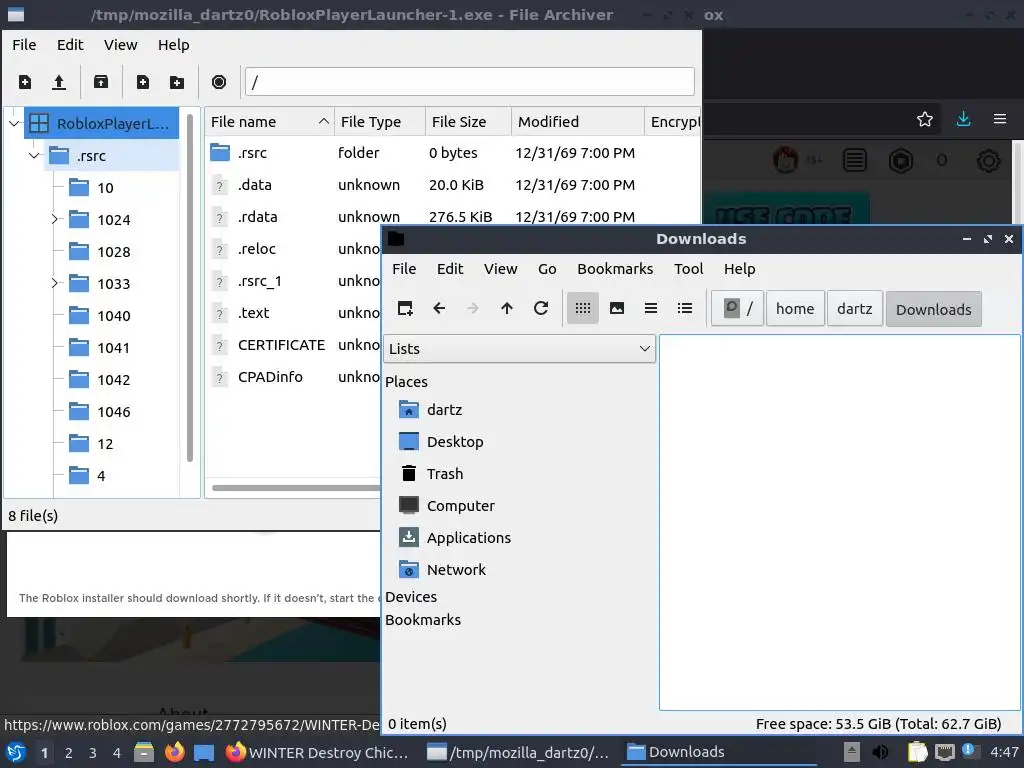Switch Downloads to detailed list view
The image size is (1024, 768).
(x=684, y=308)
